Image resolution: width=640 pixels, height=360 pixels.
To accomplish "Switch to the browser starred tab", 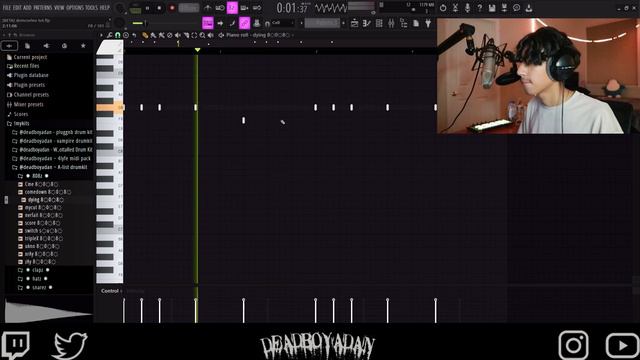I will tap(83, 46).
